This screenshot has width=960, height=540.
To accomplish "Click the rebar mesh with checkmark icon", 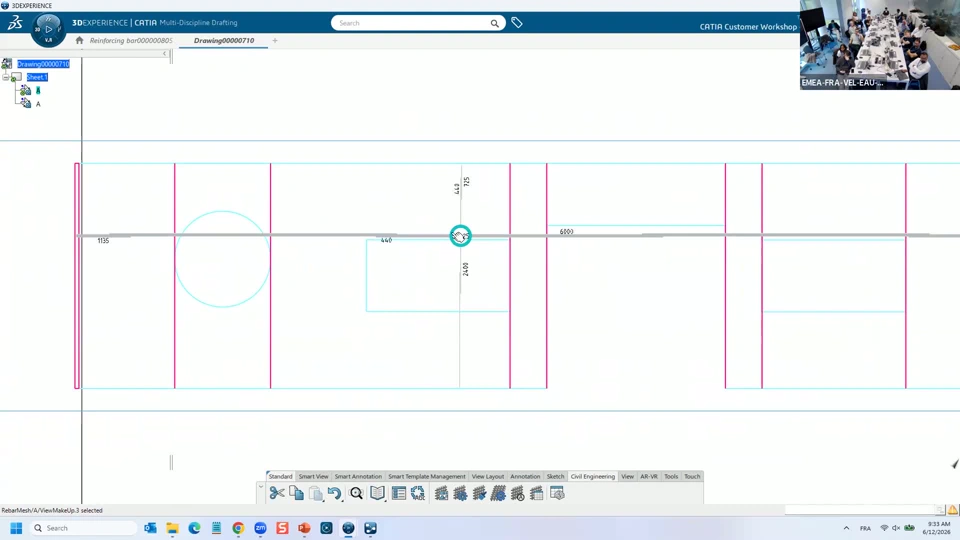I will (x=479, y=493).
